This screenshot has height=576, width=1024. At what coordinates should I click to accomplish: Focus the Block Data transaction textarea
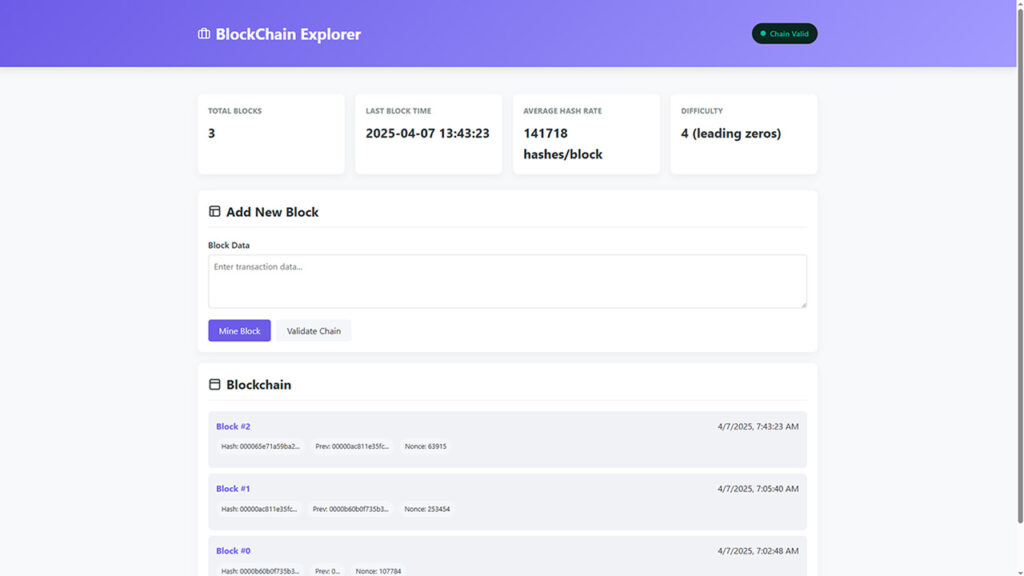pos(507,281)
